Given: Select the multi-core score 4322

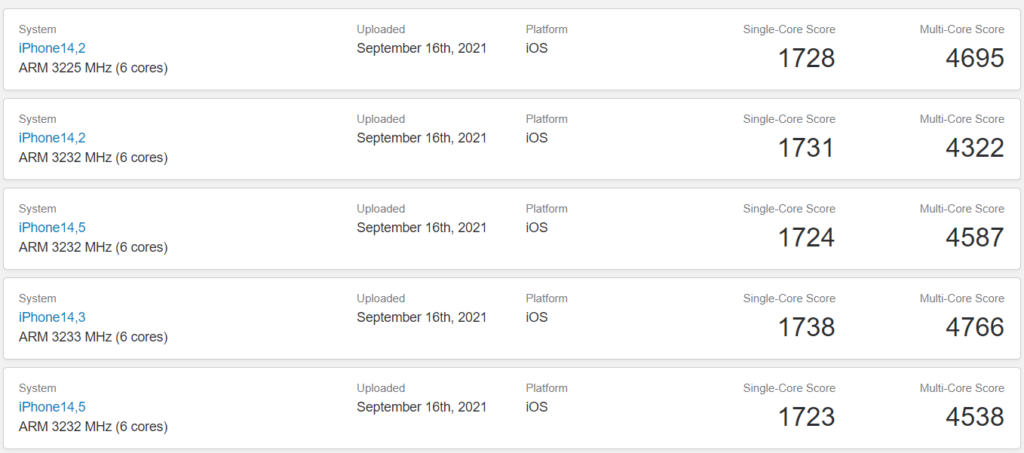Looking at the screenshot, I should click(974, 148).
